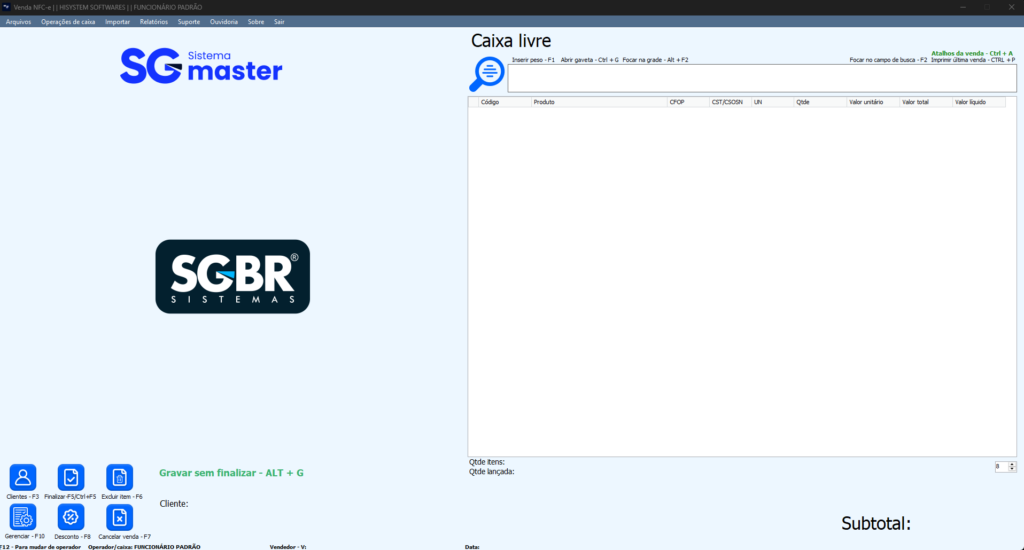This screenshot has height=550, width=1024.
Task: Click the Inserir peso - F1 hint
Action: (533, 60)
